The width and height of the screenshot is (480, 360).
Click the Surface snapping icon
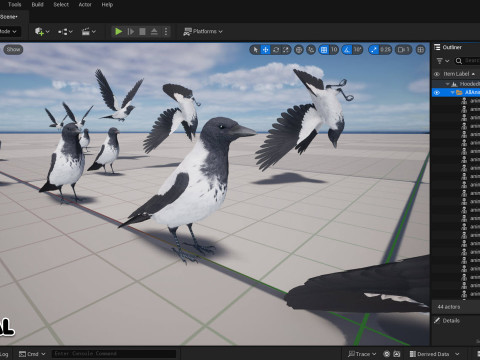(x=311, y=50)
